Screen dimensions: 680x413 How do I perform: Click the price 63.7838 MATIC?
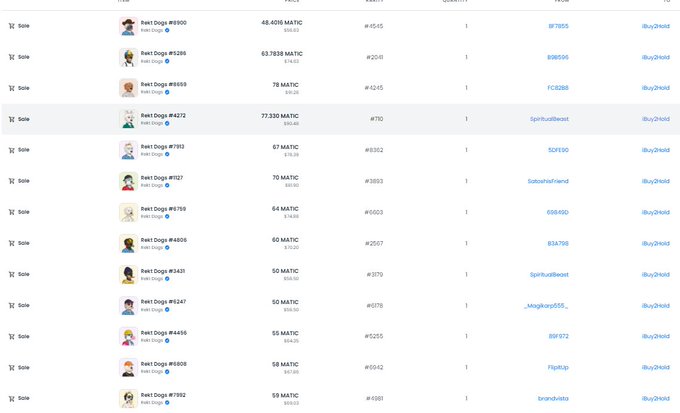282,54
